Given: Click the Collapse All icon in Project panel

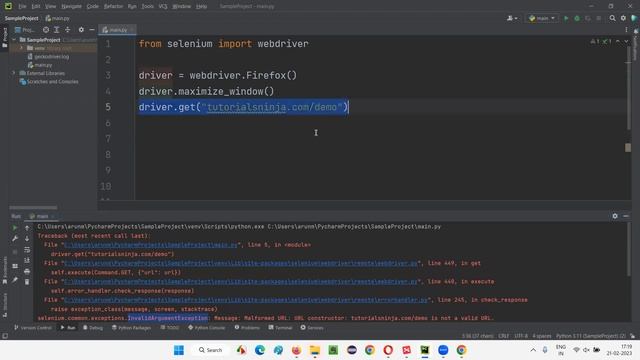Looking at the screenshot, I should [x=68, y=30].
